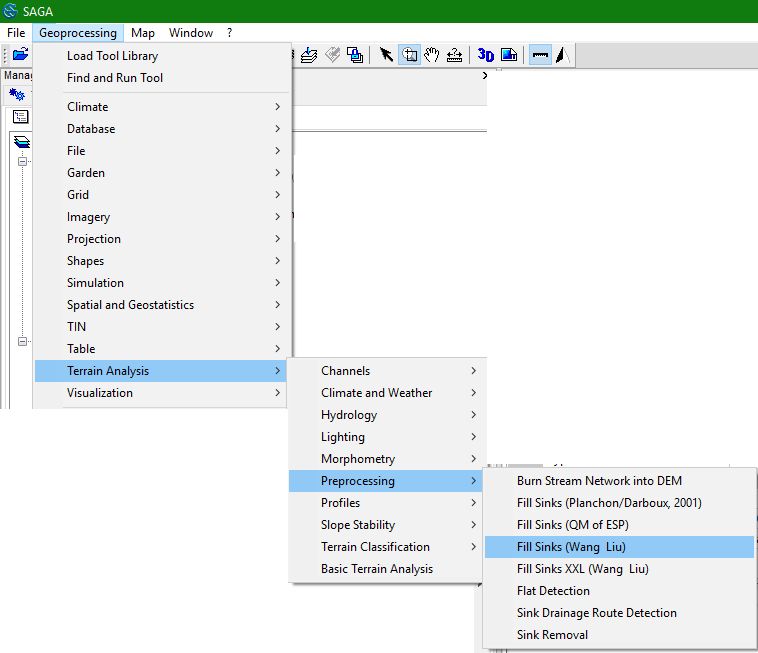Collapse the upper tree node in Manager
Viewport: 758px width, 653px height.
pyautogui.click(x=22, y=161)
